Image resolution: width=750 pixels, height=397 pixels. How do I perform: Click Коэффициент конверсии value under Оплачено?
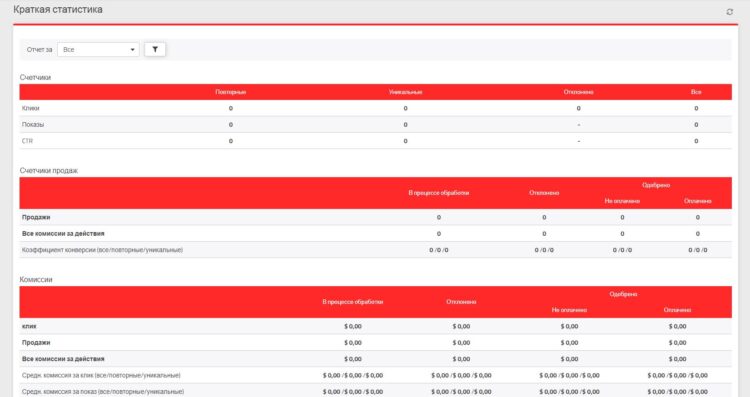click(x=698, y=250)
